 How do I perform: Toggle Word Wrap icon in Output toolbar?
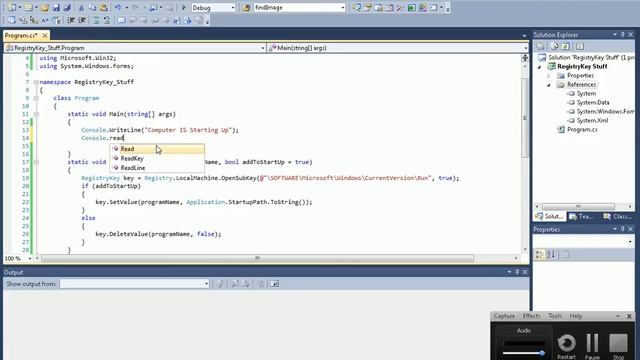pyautogui.click(x=274, y=284)
